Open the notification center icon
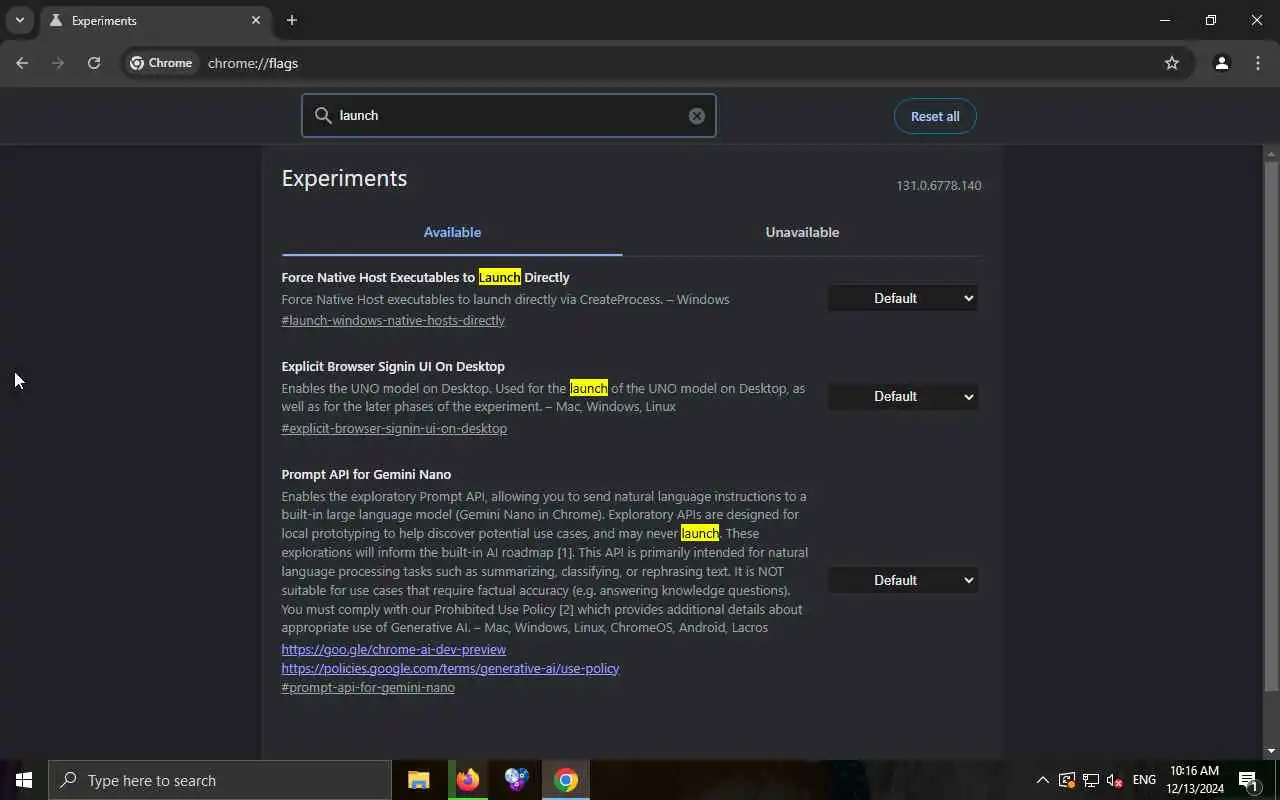The image size is (1280, 800). pyautogui.click(x=1248, y=780)
